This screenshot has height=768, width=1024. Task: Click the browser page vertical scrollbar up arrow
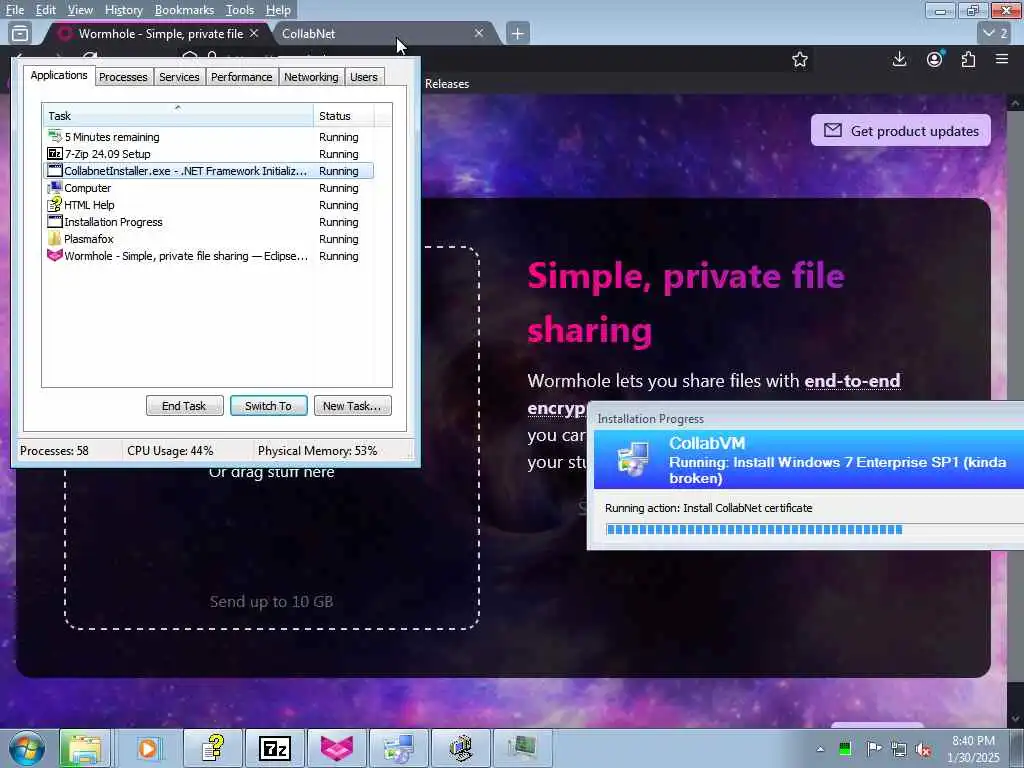1016,103
